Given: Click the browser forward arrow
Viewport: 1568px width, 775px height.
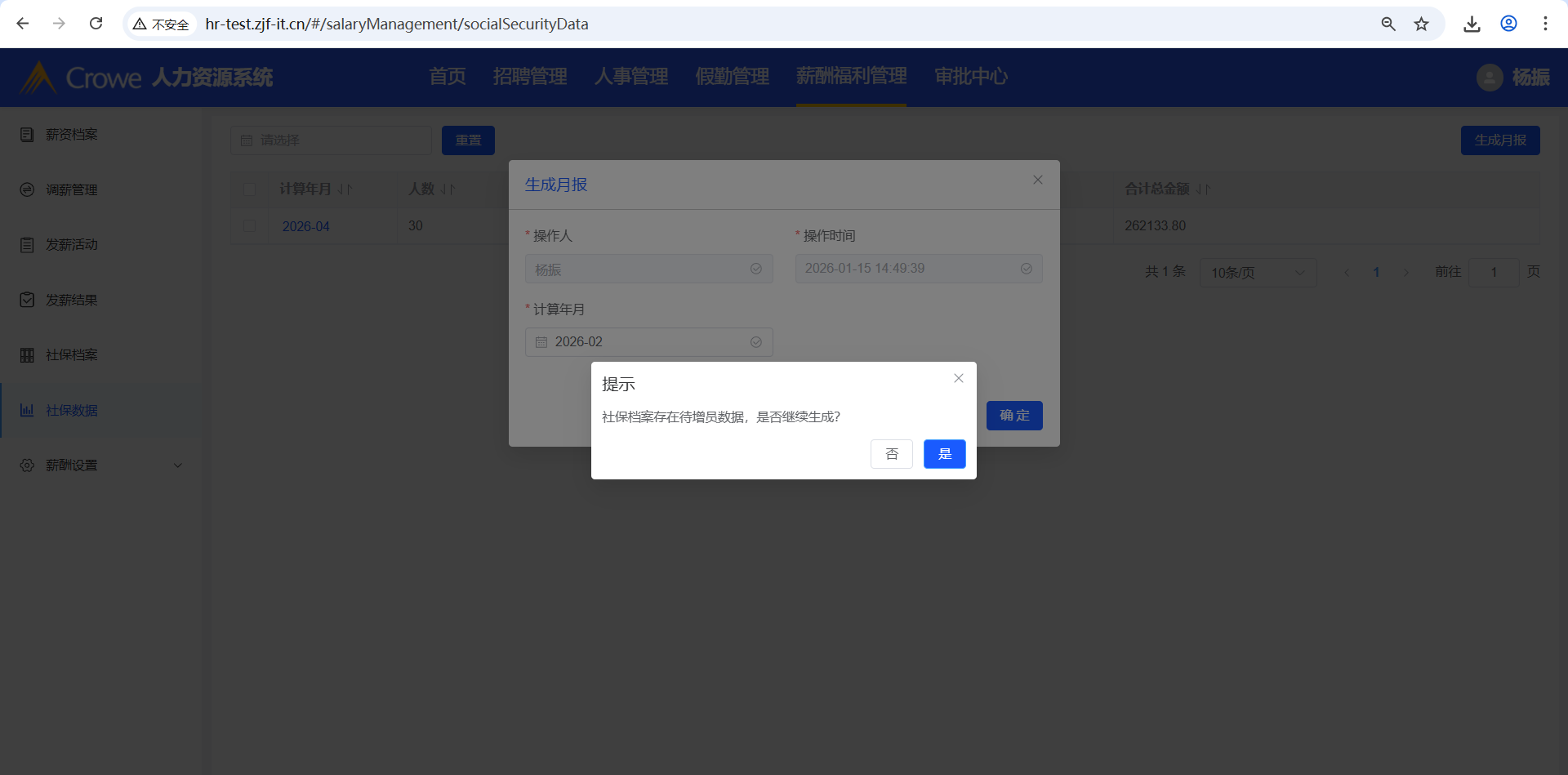Looking at the screenshot, I should click(x=59, y=24).
